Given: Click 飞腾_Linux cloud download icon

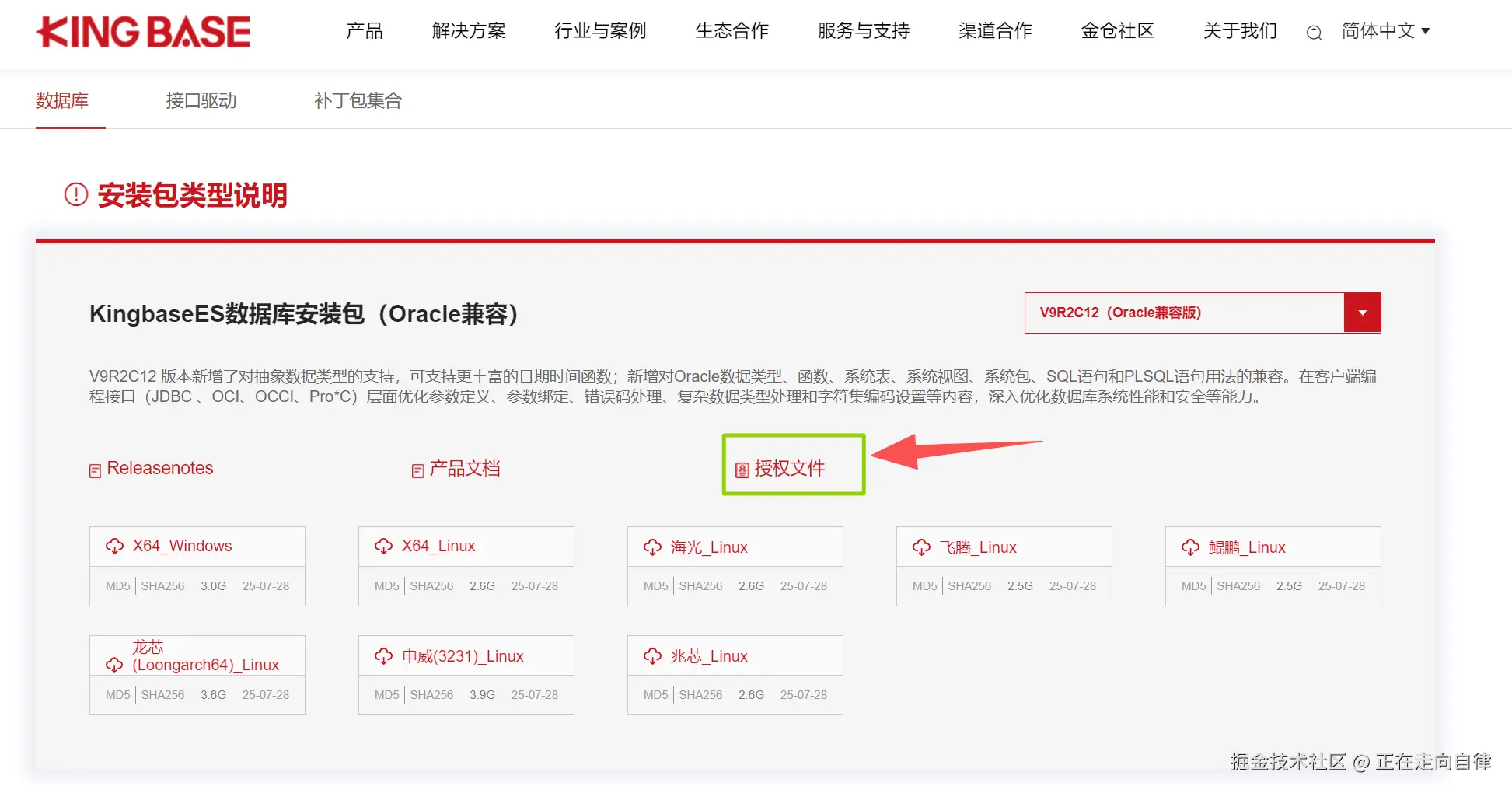Looking at the screenshot, I should coord(921,547).
